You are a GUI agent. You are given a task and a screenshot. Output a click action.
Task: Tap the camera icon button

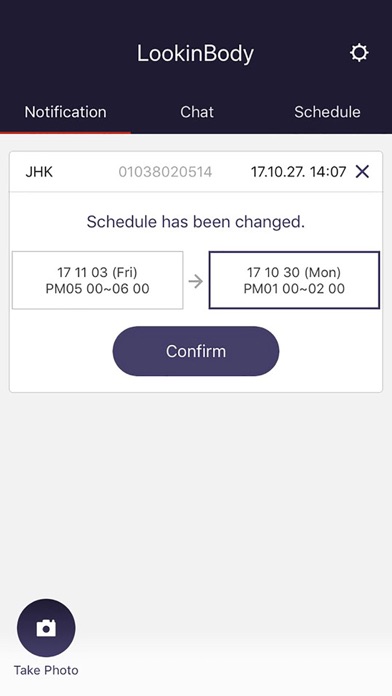click(46, 628)
